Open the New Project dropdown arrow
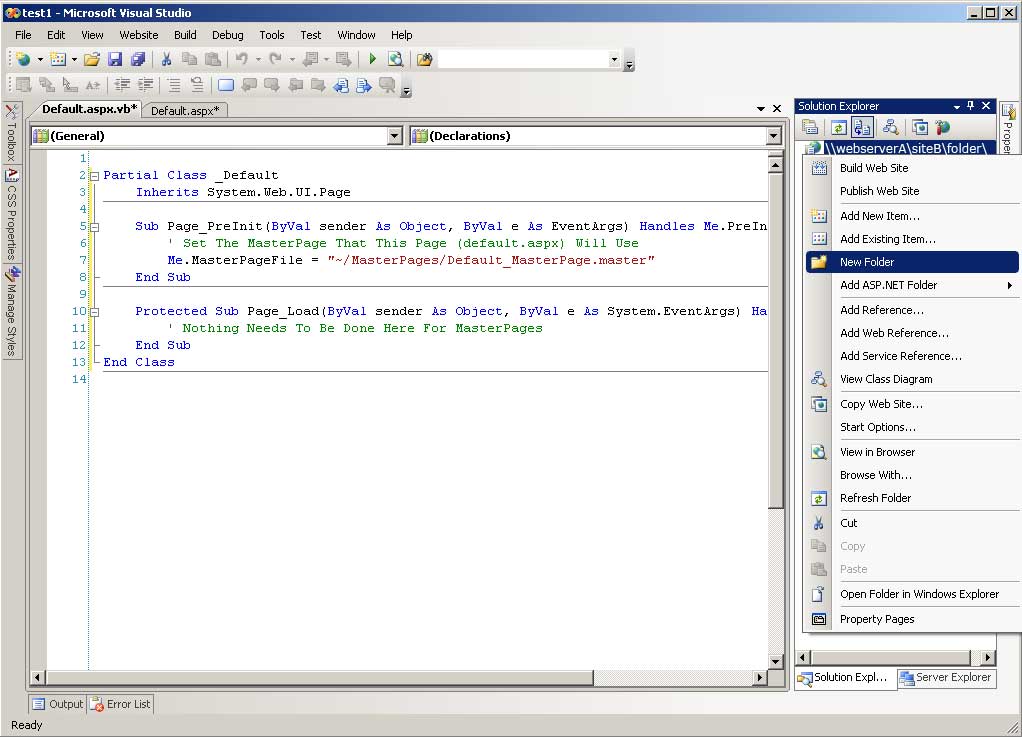The width and height of the screenshot is (1022, 737). [x=40, y=59]
